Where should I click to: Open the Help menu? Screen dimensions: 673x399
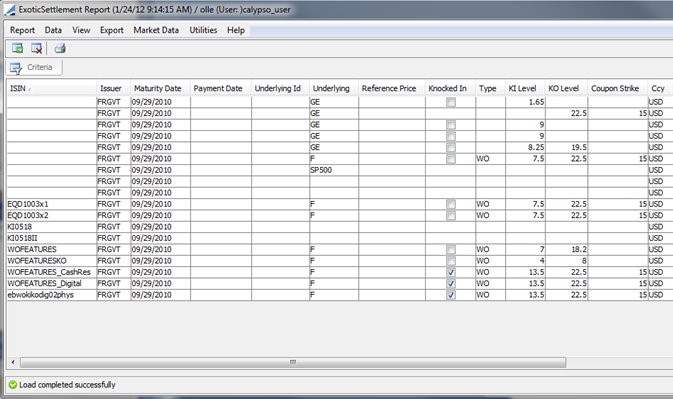[x=236, y=30]
